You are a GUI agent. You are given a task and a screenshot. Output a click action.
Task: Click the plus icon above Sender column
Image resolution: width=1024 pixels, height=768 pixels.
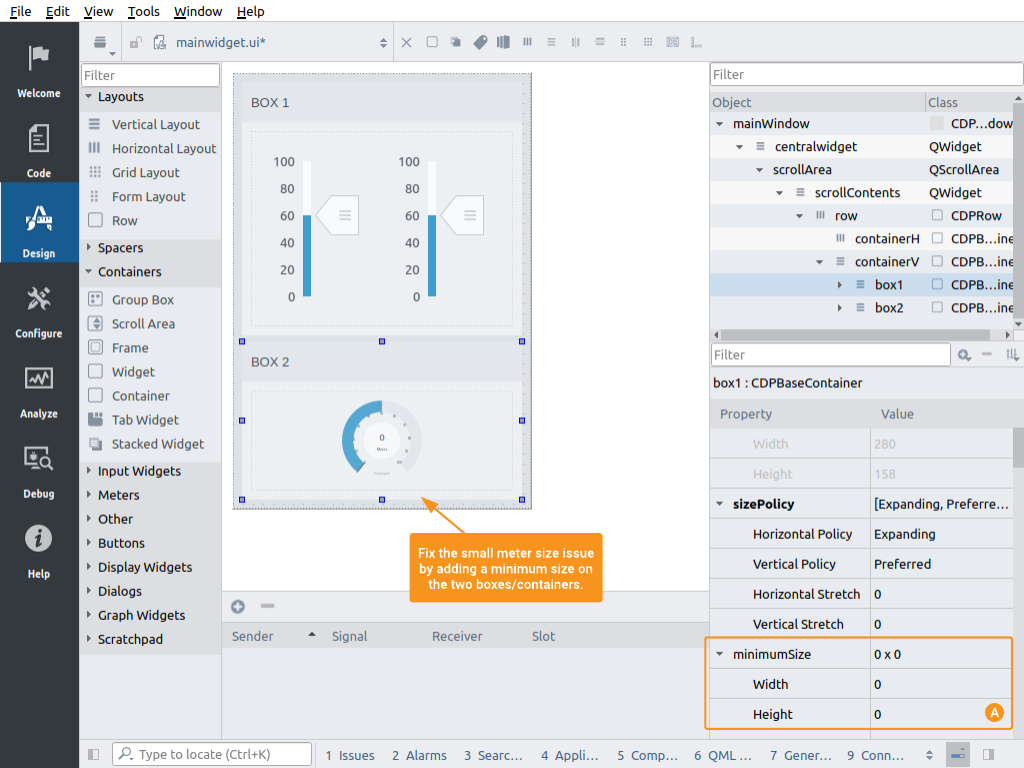(238, 606)
